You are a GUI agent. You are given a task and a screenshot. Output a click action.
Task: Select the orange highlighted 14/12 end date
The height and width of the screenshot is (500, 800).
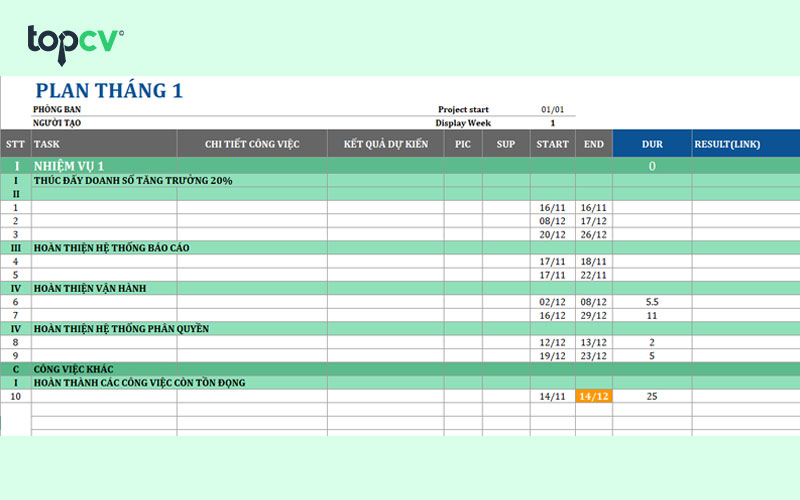click(x=594, y=396)
